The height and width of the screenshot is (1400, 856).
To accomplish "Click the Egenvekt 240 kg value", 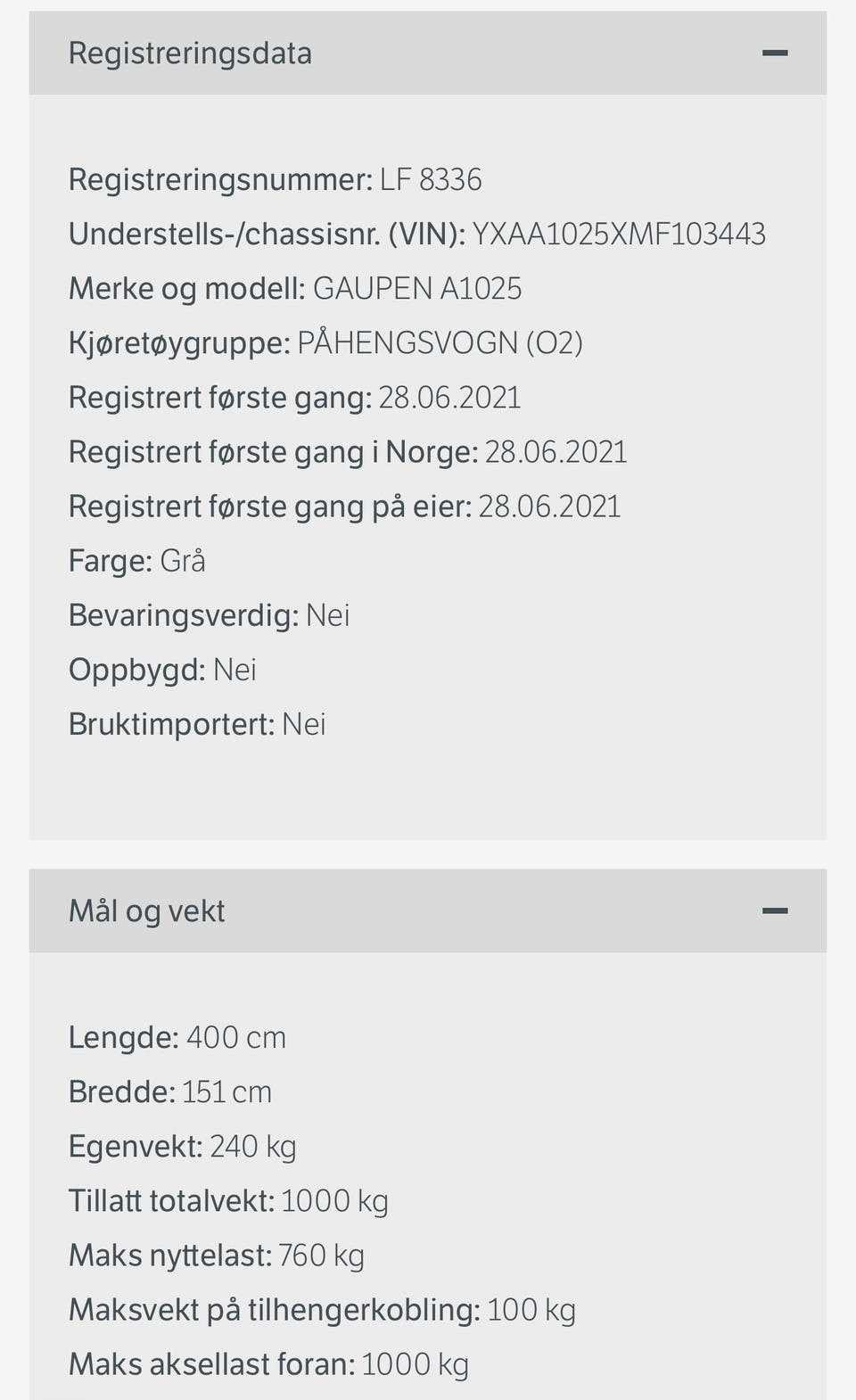I will pyautogui.click(x=252, y=1147).
